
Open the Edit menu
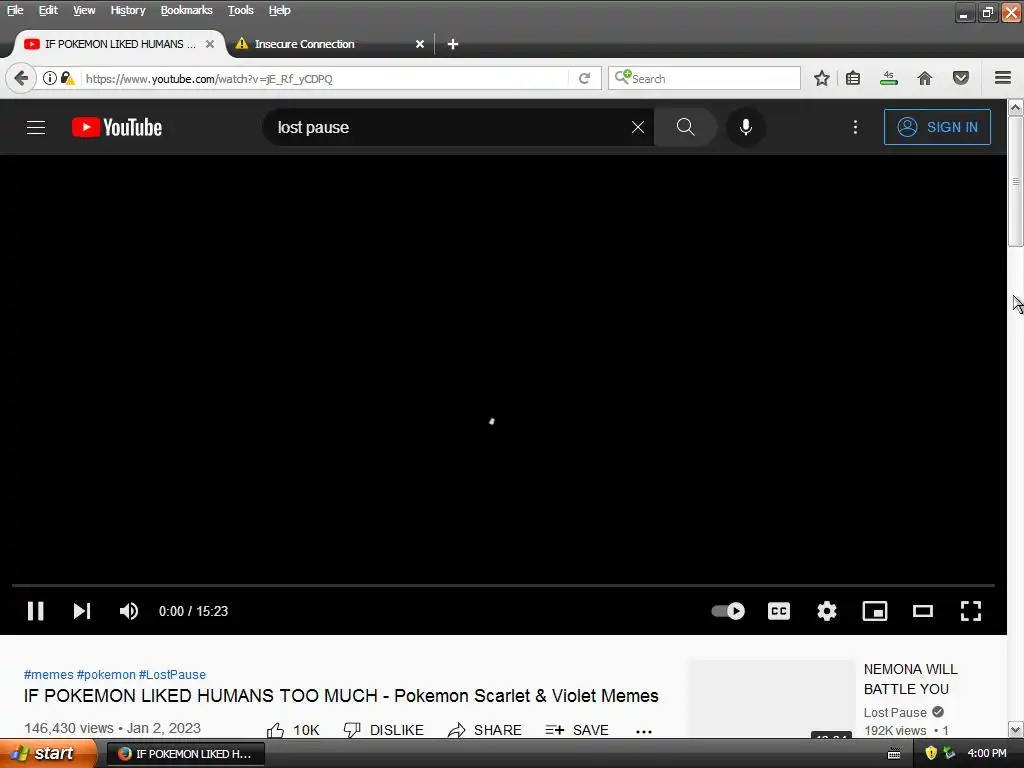coord(48,10)
